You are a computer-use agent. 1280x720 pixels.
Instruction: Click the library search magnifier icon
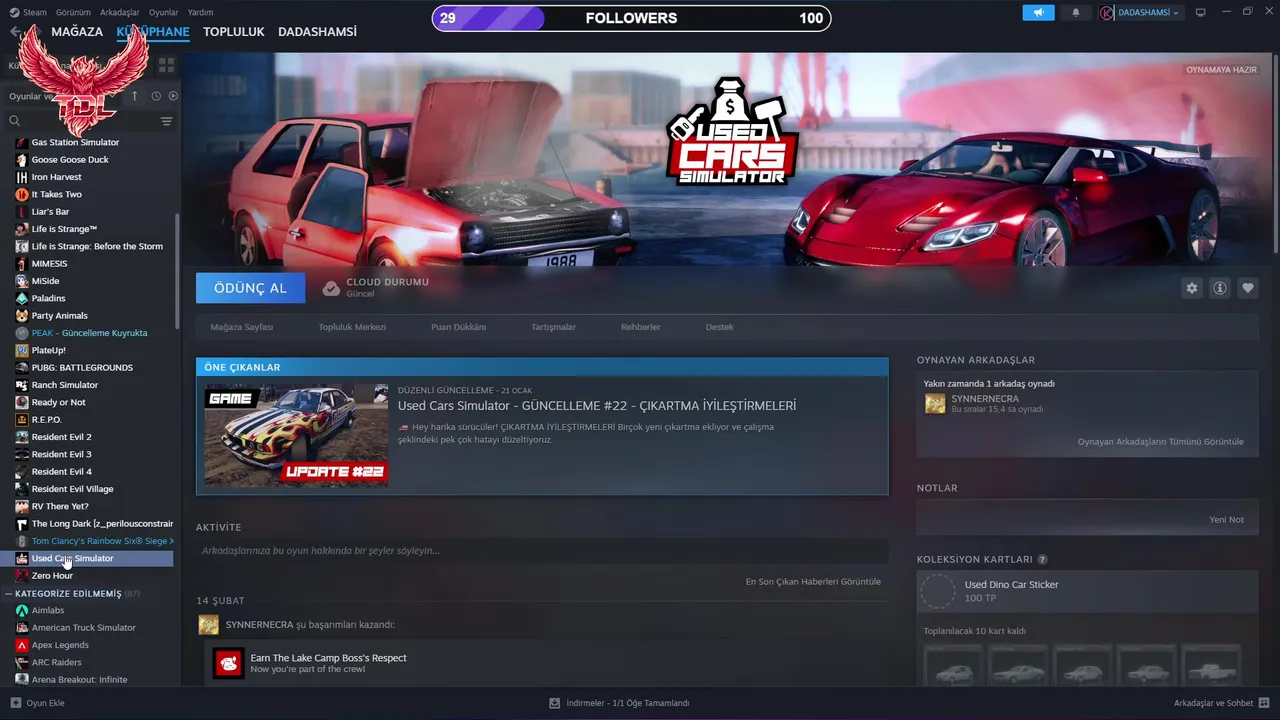(15, 121)
